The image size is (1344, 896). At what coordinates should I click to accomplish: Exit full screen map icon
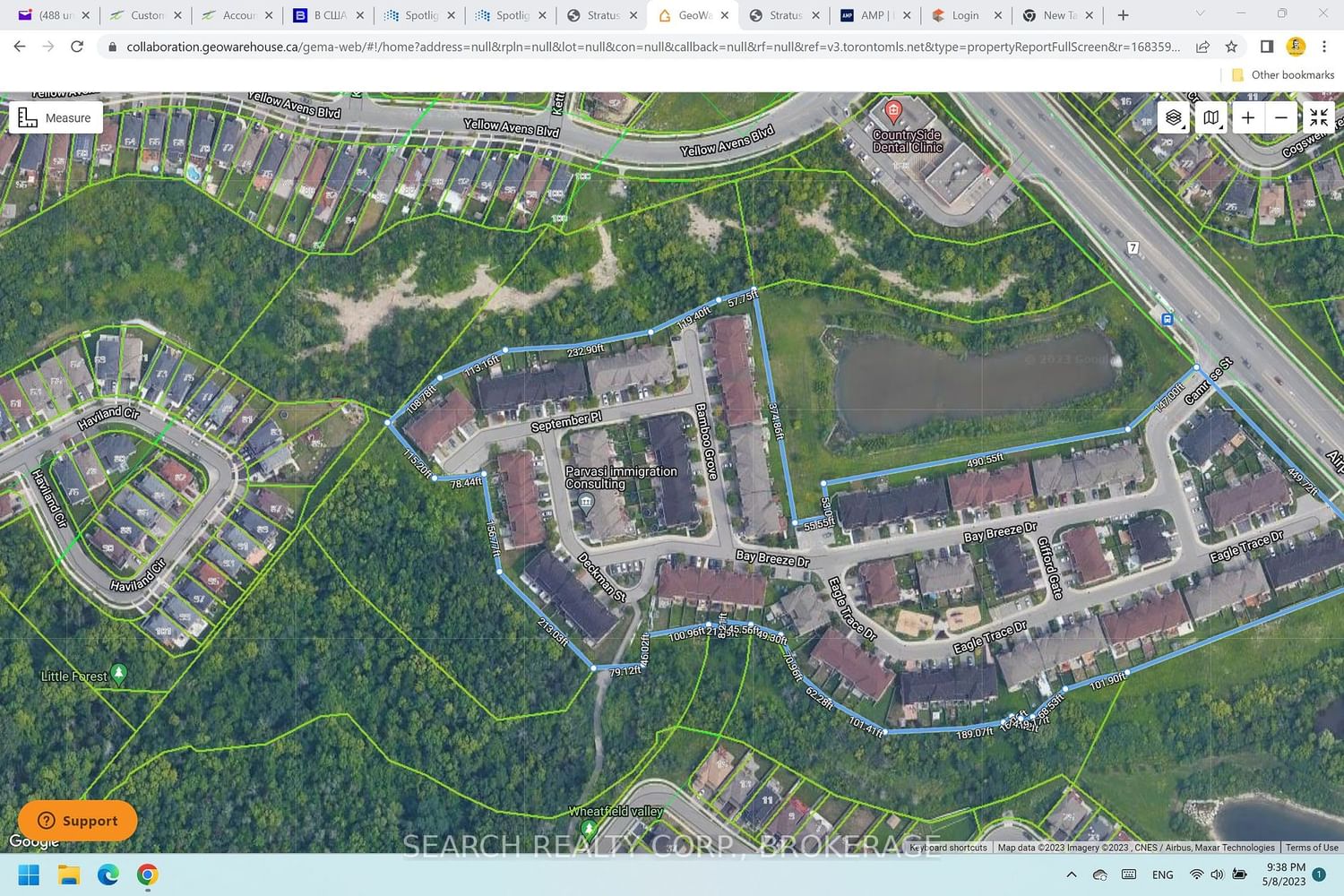[x=1319, y=117]
